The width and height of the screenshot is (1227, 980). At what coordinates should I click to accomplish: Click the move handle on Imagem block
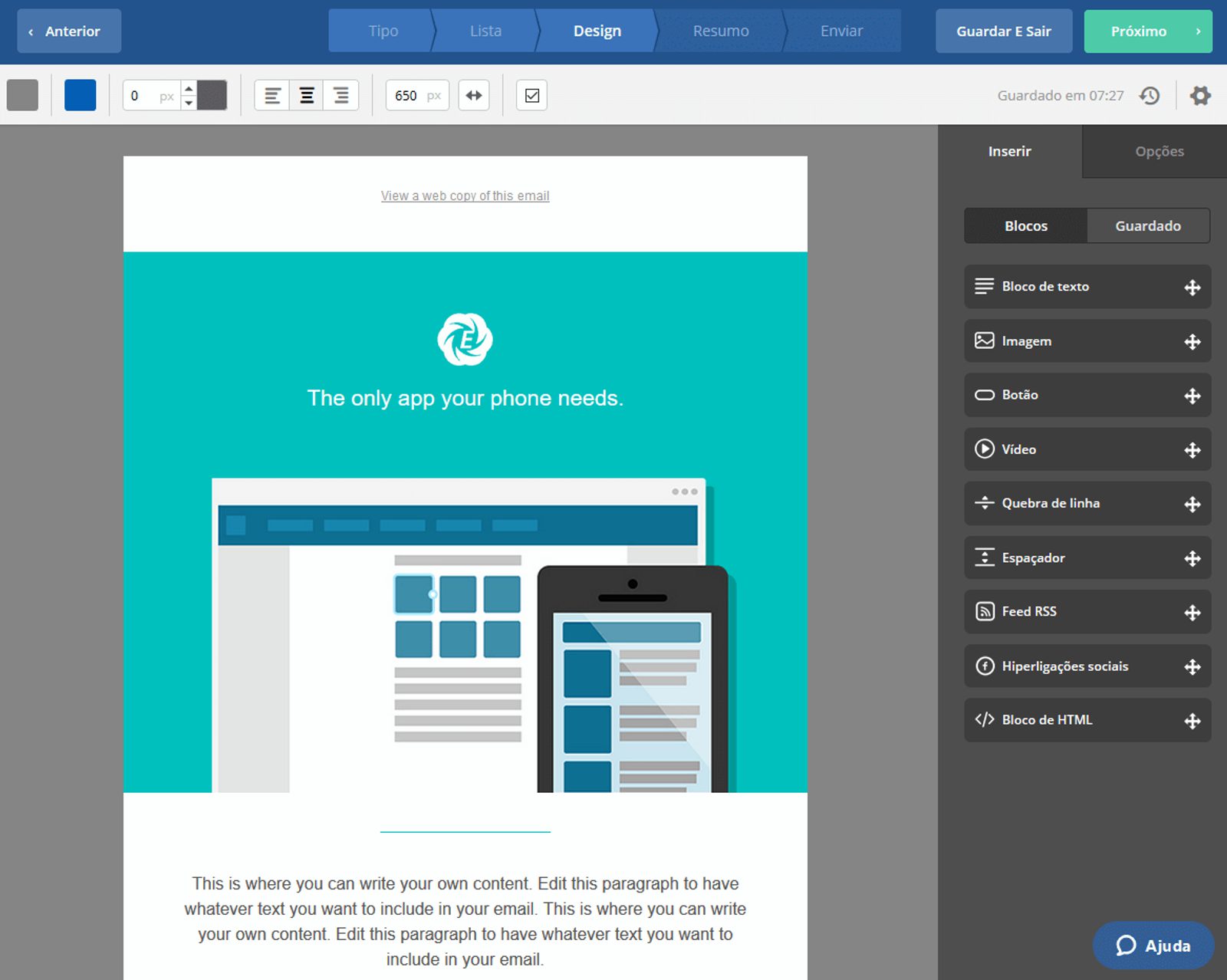pos(1192,342)
